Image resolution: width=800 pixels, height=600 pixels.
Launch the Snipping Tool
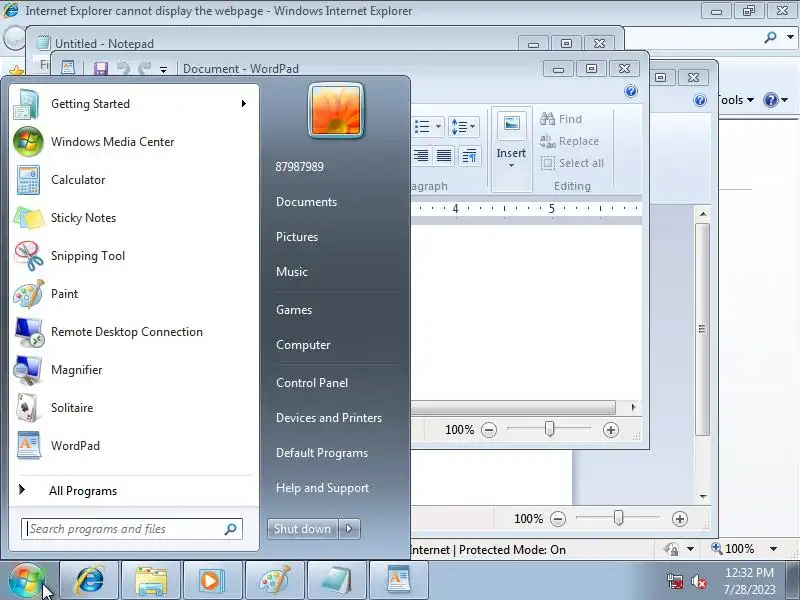point(133,256)
